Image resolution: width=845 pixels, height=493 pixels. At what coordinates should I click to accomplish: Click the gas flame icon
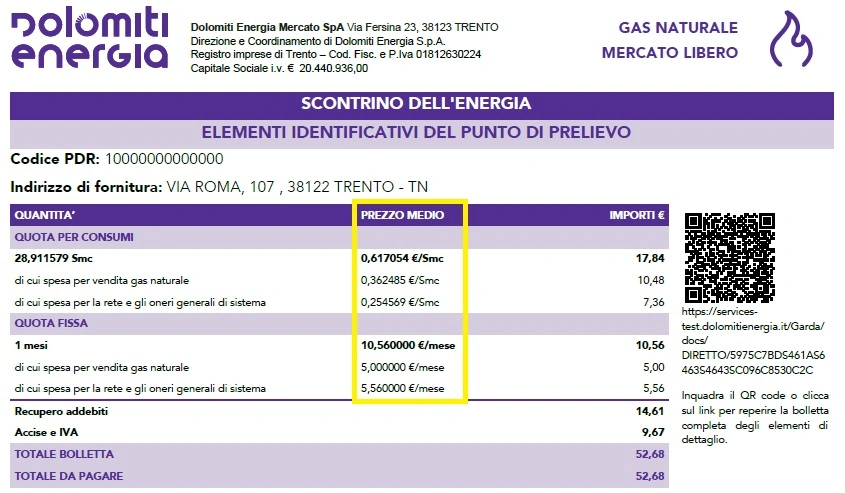(x=791, y=39)
